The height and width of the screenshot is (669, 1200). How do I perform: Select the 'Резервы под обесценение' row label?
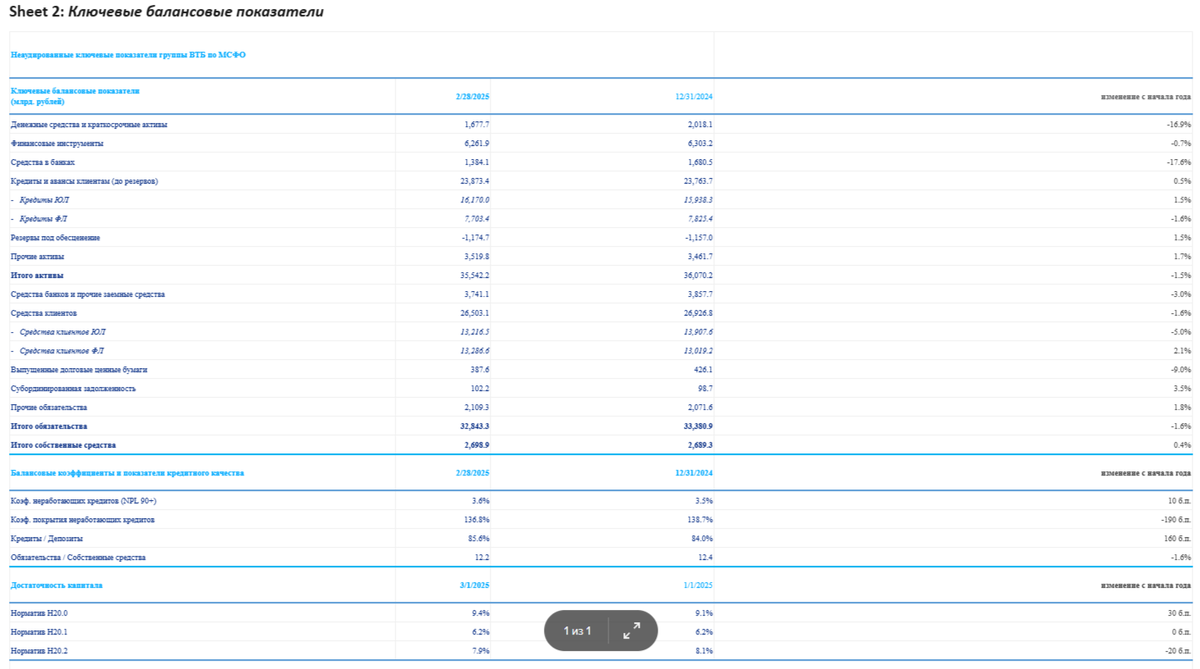[x=55, y=238]
